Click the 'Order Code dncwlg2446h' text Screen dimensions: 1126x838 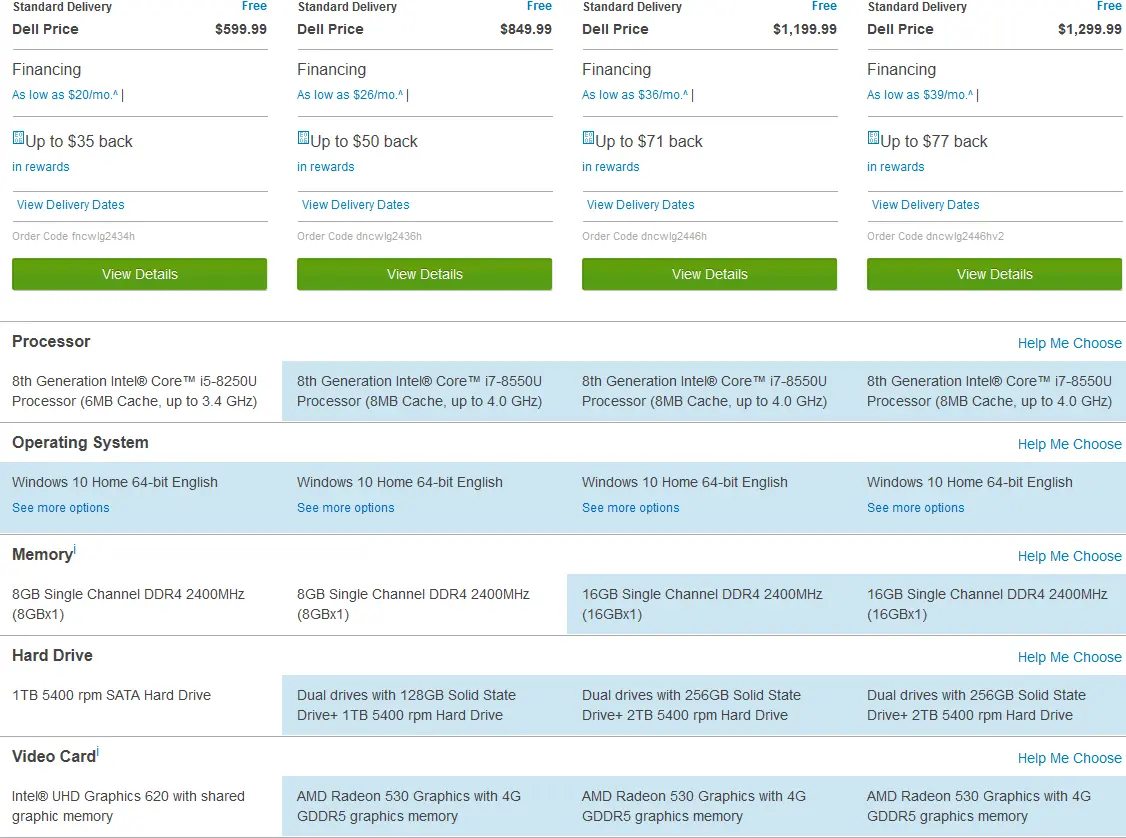click(x=644, y=236)
